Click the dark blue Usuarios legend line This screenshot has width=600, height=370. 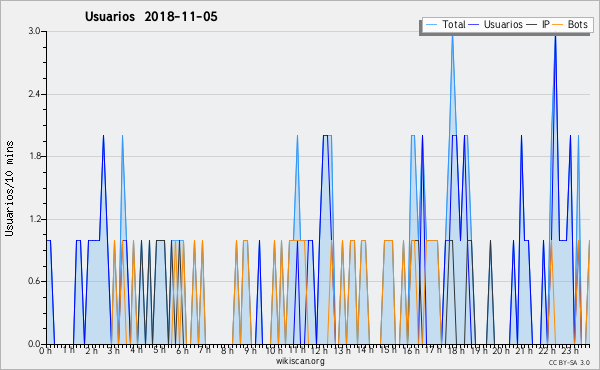[474, 25]
